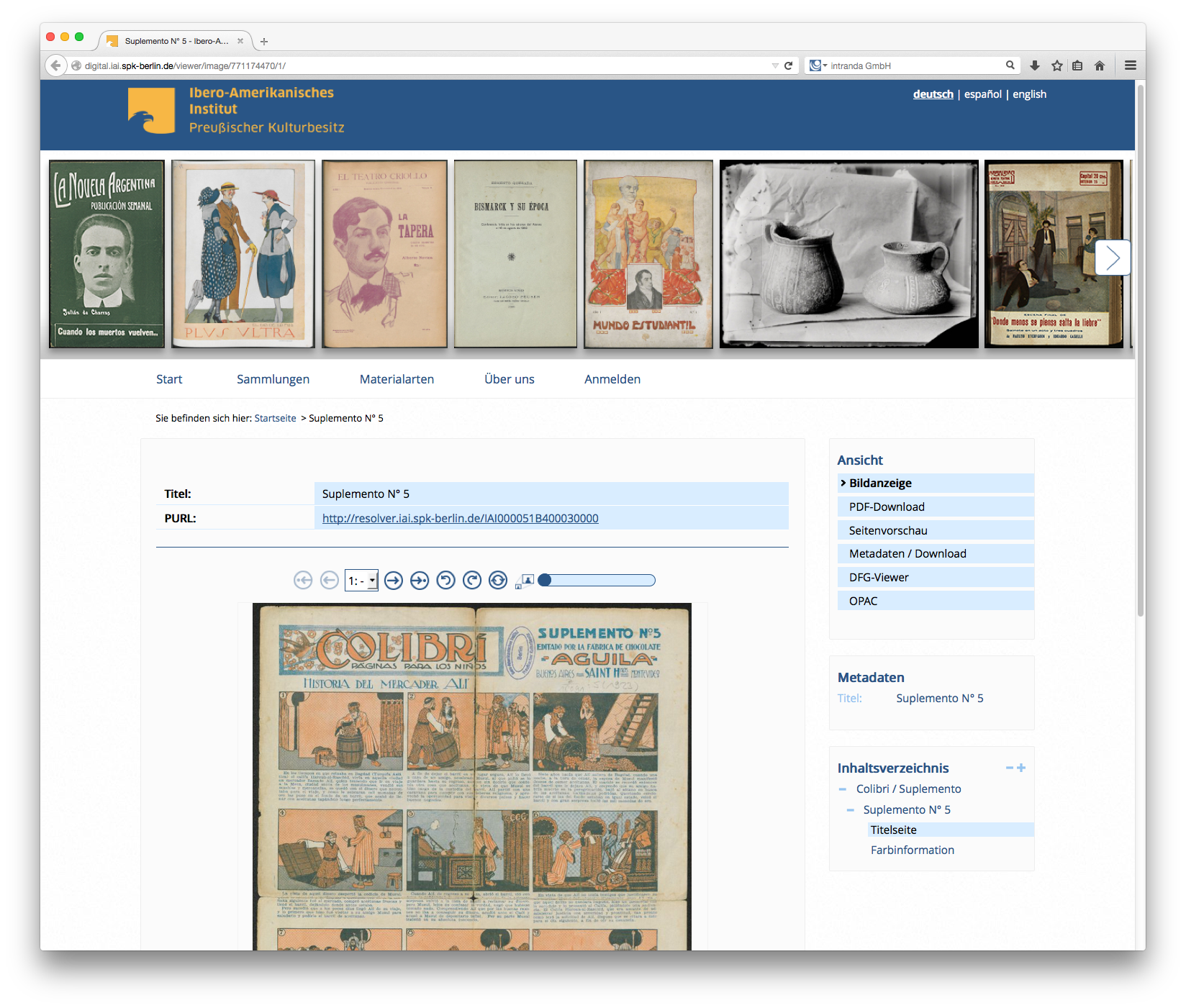
Task: Reset image rotation icon
Action: tap(498, 580)
